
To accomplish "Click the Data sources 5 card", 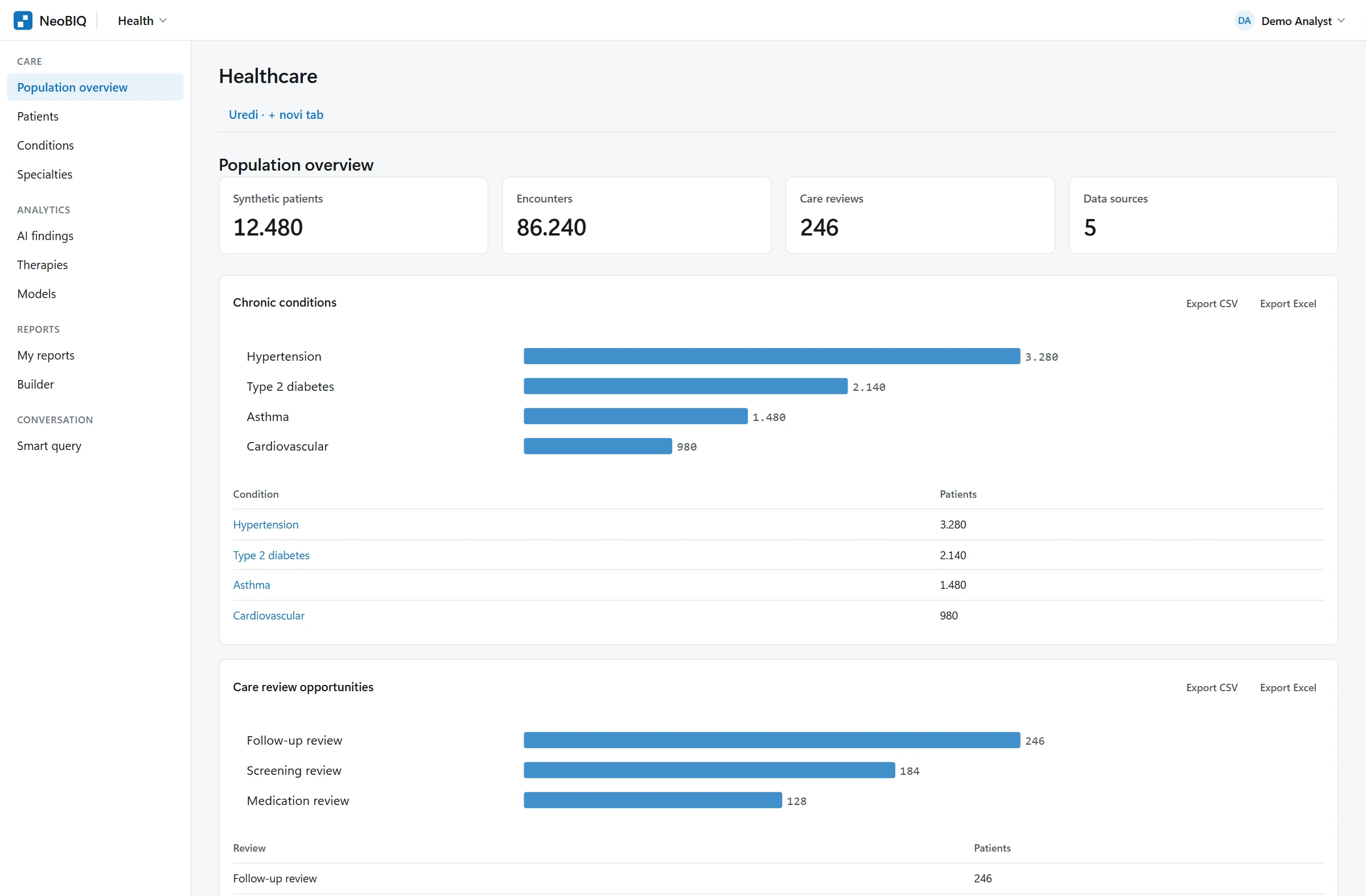I will [x=1204, y=216].
